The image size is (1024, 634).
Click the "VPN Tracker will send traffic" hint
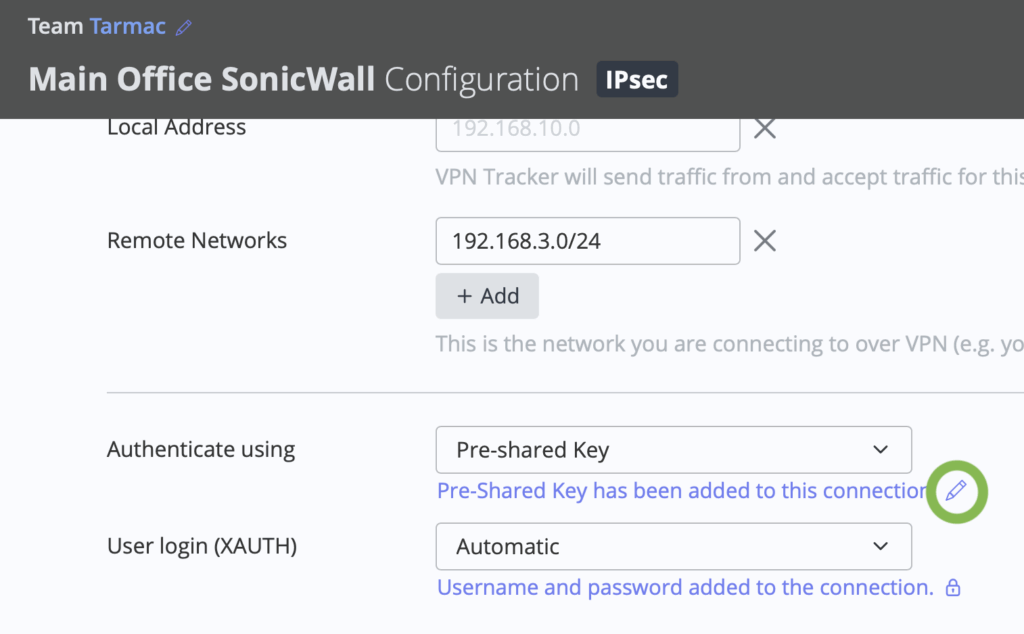click(x=728, y=178)
